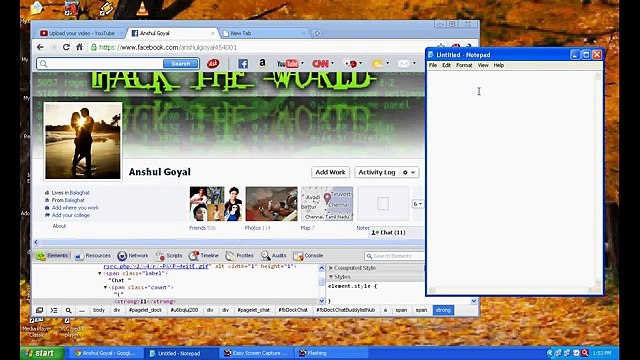Open CNN toolbar dropdown arrow
This screenshot has height=360, width=640.
332,64
